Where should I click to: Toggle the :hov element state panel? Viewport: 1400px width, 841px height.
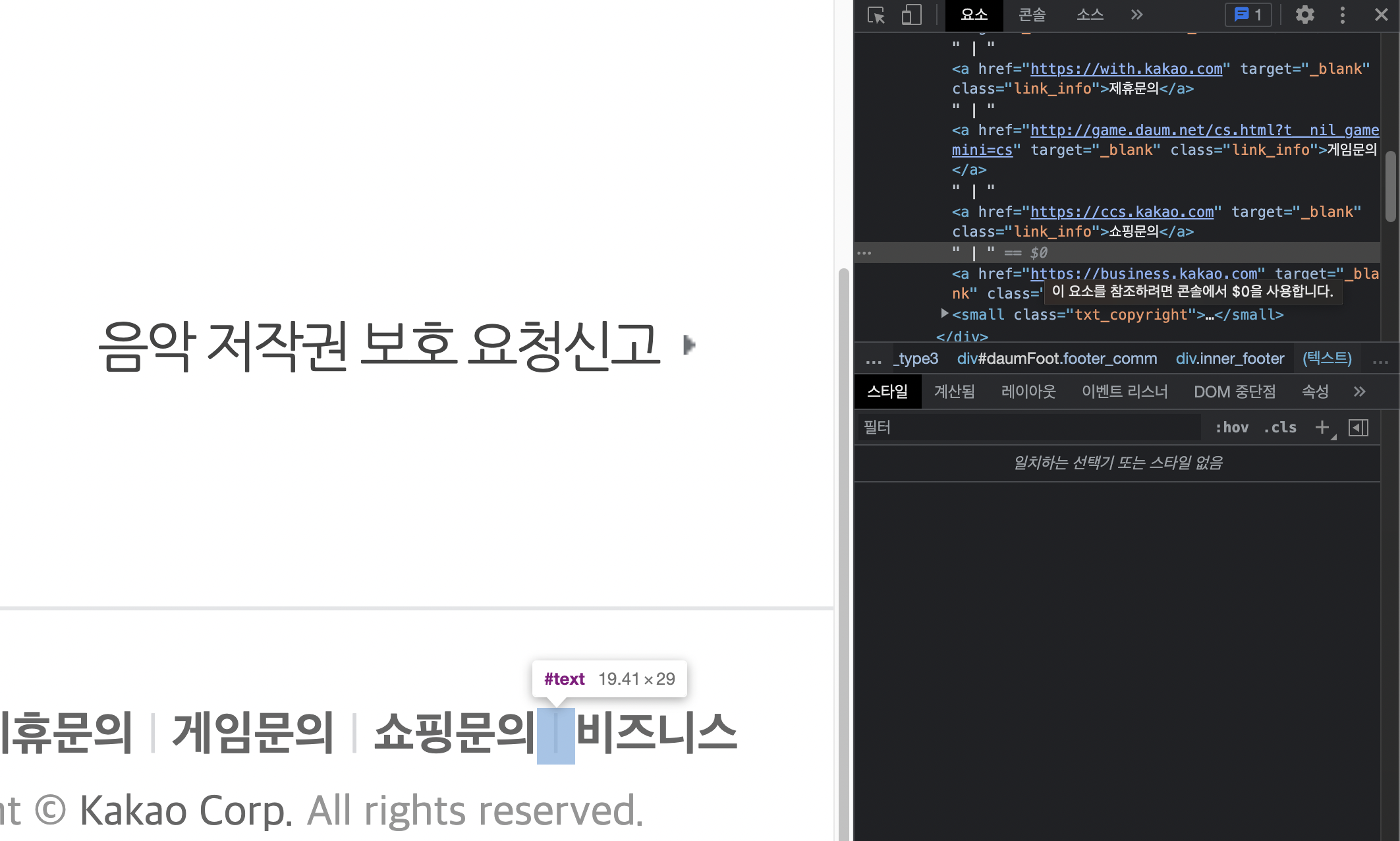point(1231,428)
